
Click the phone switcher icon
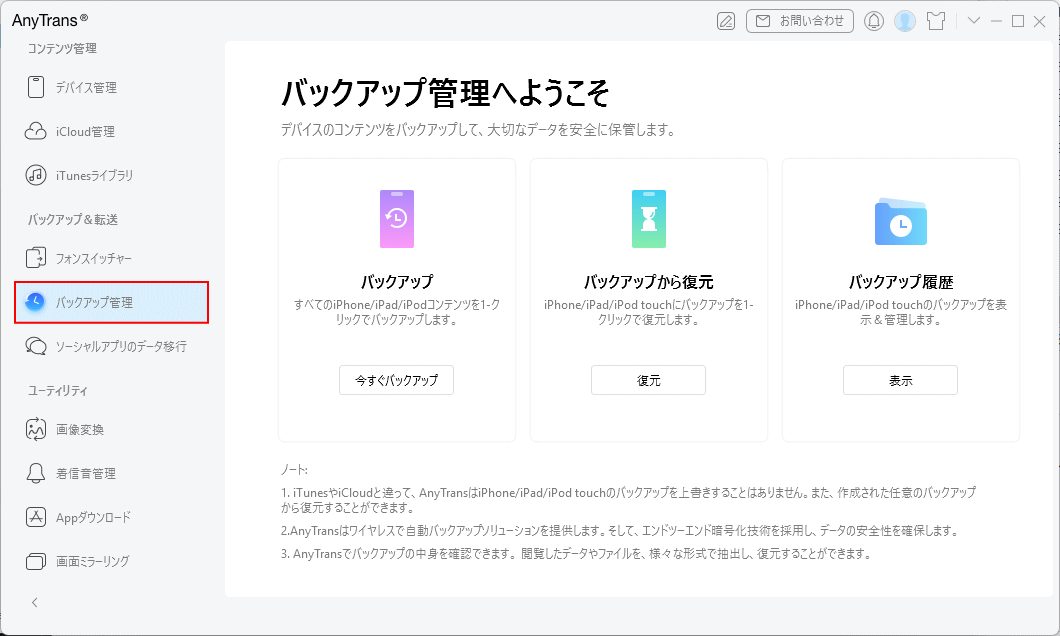pyautogui.click(x=36, y=258)
